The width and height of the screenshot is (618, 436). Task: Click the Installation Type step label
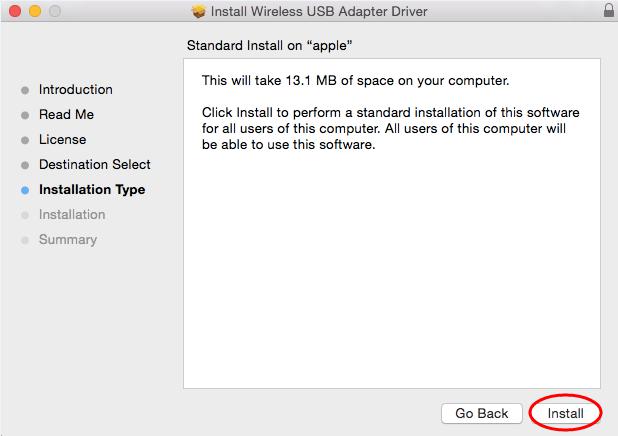91,190
